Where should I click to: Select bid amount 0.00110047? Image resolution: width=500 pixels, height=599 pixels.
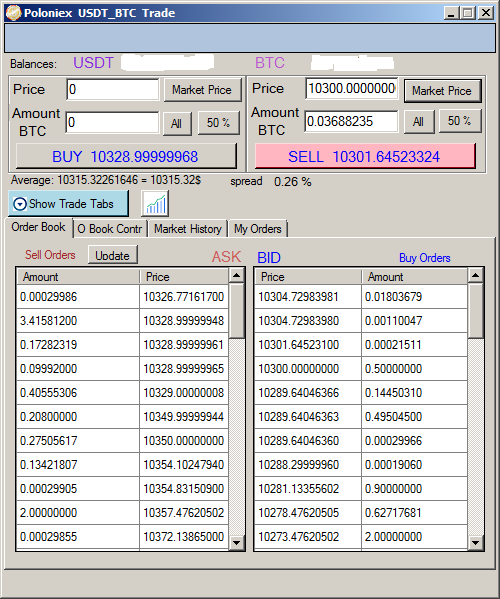pos(414,321)
